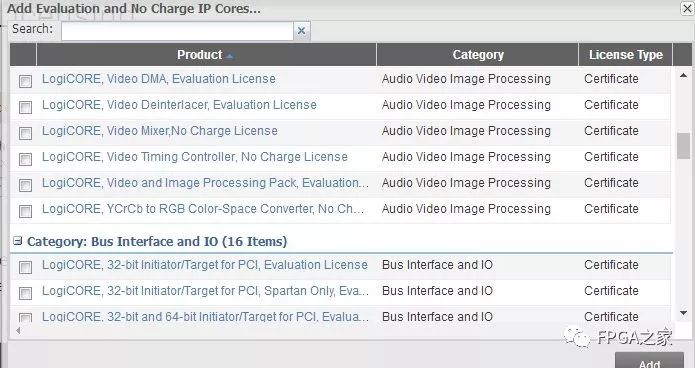
Task: Check the 32-bit PCI Spartan Only box
Action: (x=25, y=293)
